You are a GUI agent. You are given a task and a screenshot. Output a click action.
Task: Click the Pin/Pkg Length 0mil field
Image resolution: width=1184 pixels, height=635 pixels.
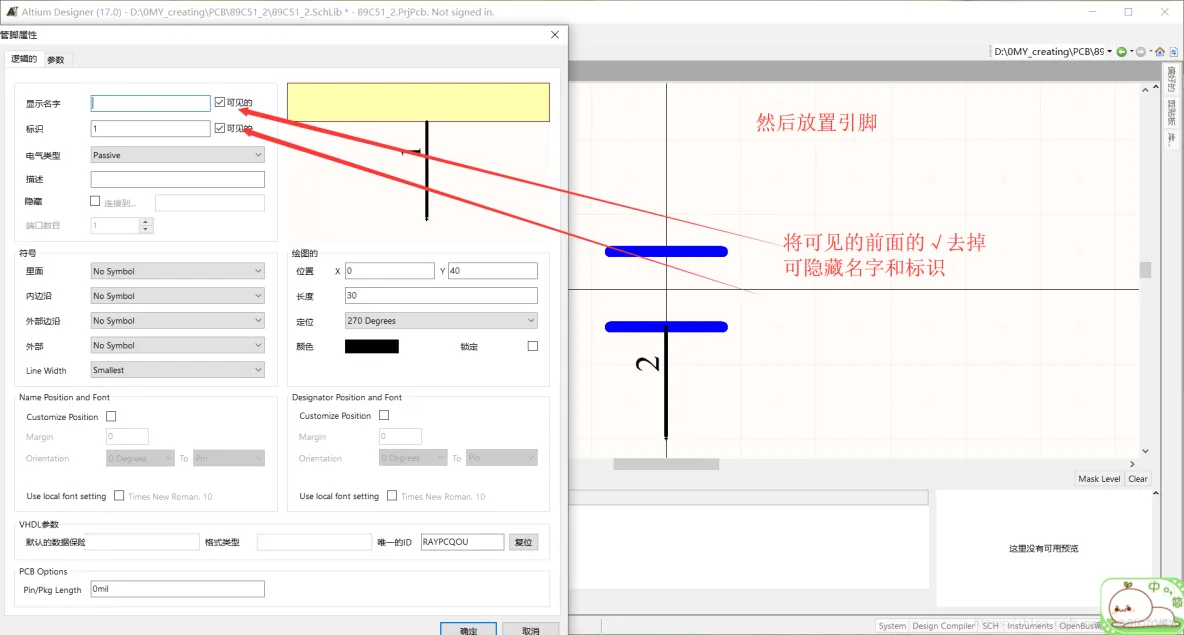point(177,589)
